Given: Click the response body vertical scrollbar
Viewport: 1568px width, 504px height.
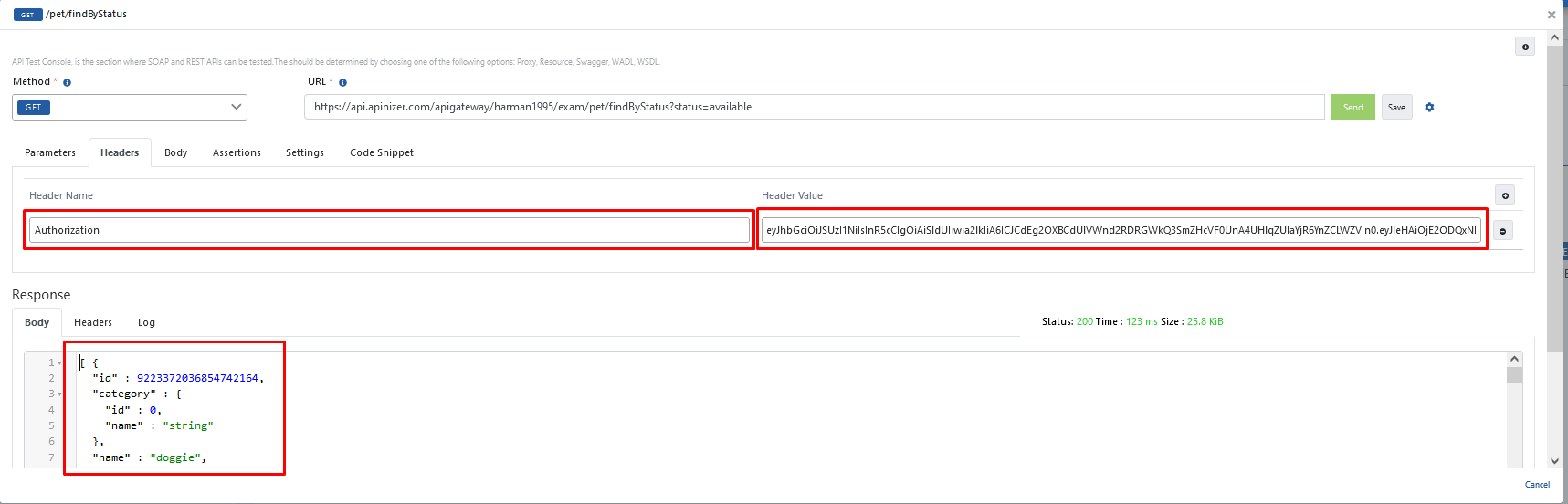Looking at the screenshot, I should pos(1514,411).
